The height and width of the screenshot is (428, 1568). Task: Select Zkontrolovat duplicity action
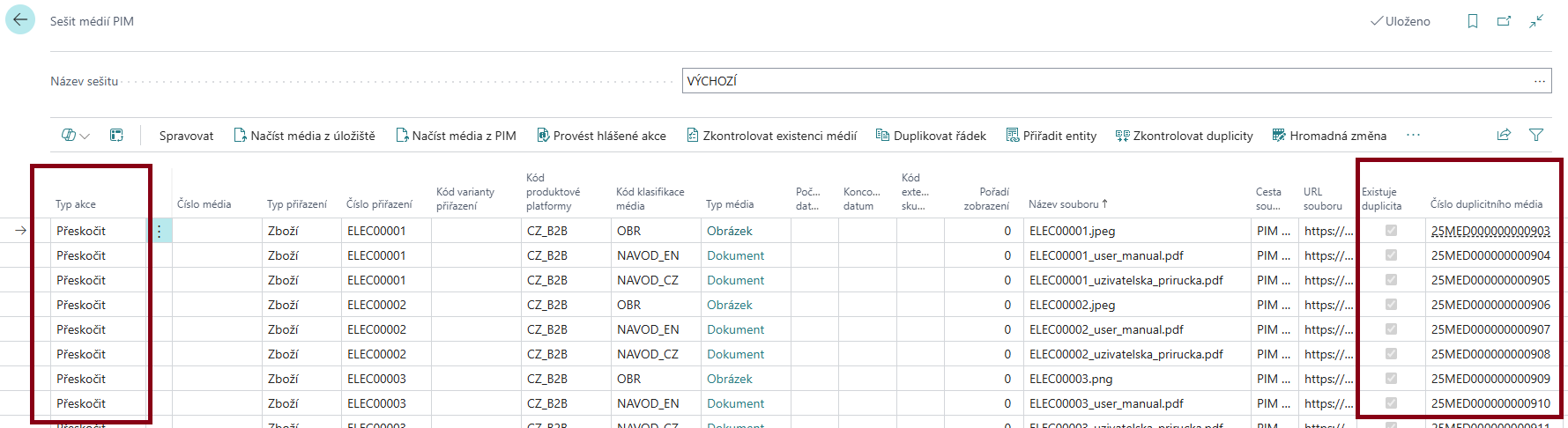click(1184, 136)
